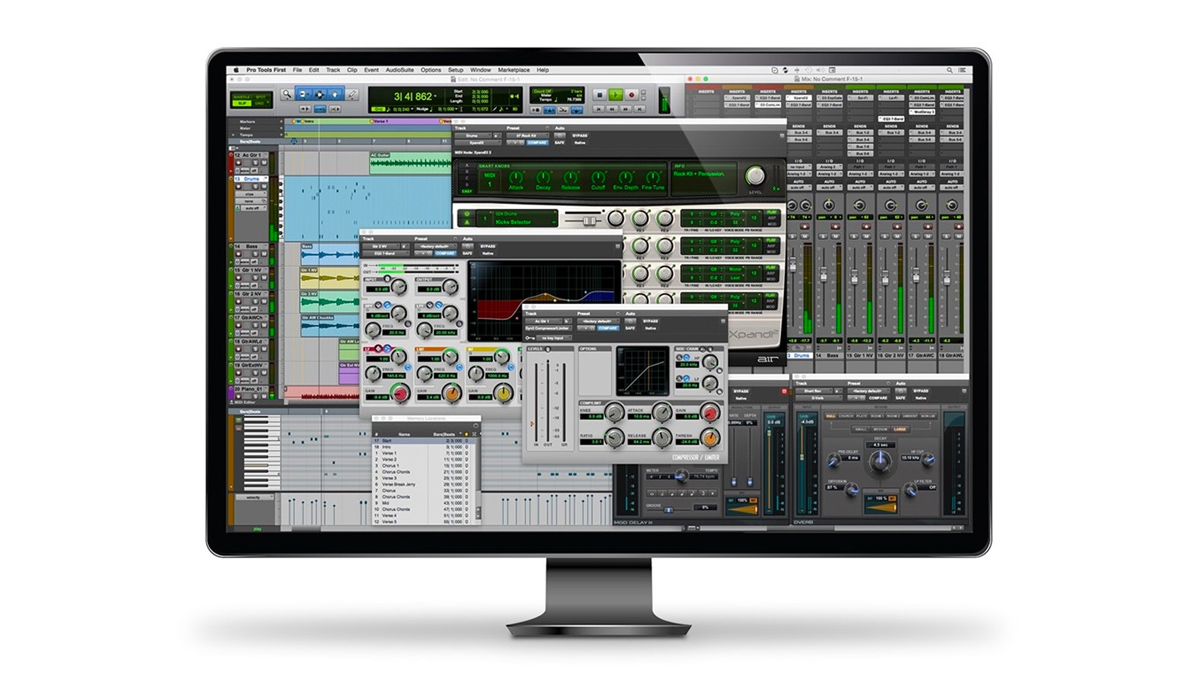Toggle BYPASS in the EQ plug-in window
Image resolution: width=1200 pixels, height=675 pixels.
(x=487, y=246)
